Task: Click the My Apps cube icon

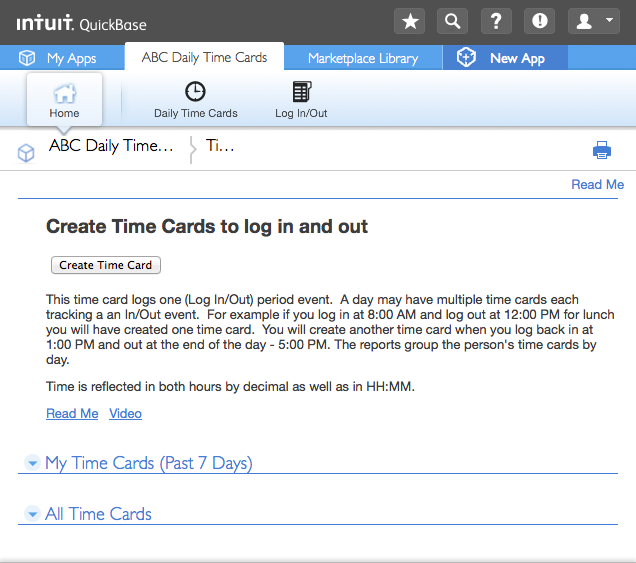Action: [x=27, y=58]
